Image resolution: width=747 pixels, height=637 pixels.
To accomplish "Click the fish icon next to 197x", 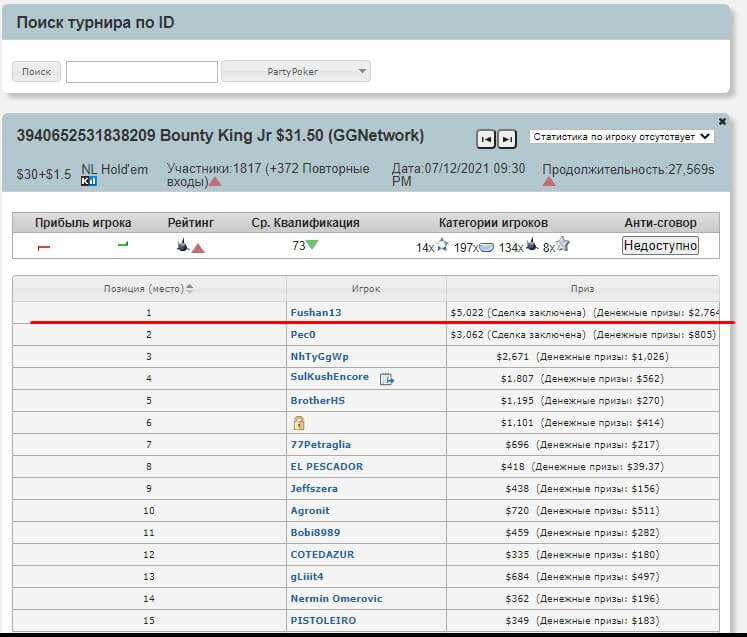I will pyautogui.click(x=486, y=247).
